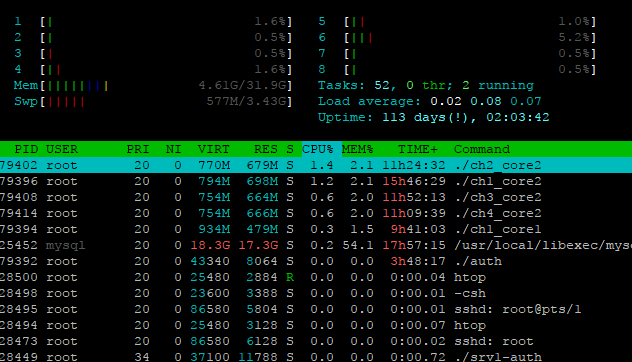Click the 18.3G VIRT value of mysql

(x=210, y=245)
